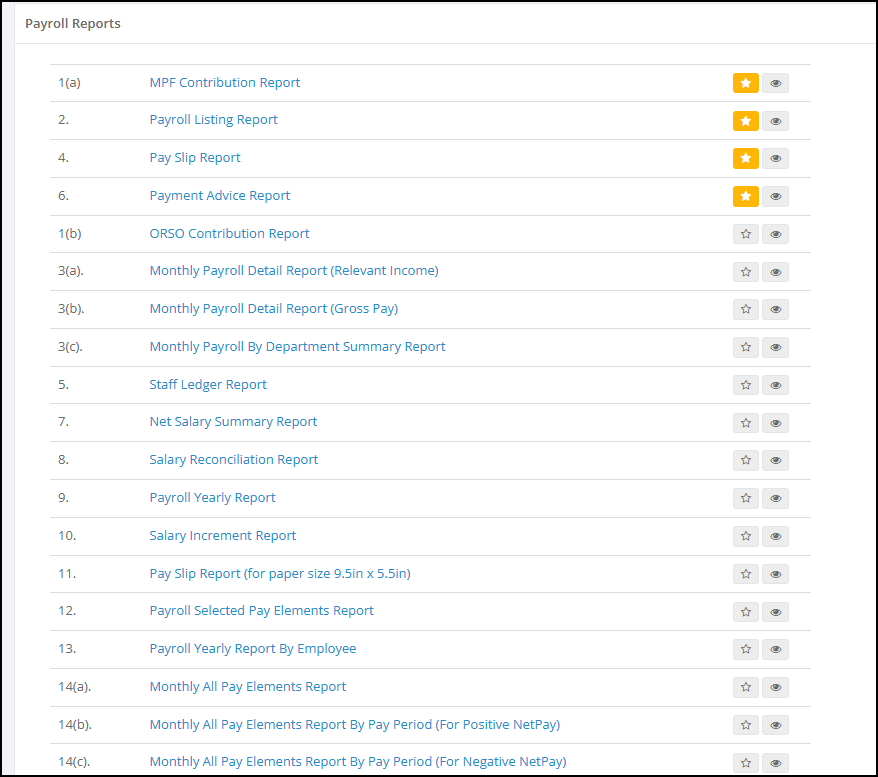The width and height of the screenshot is (878, 777).
Task: Open Monthly Payroll By Department Summary Report
Action: [297, 347]
